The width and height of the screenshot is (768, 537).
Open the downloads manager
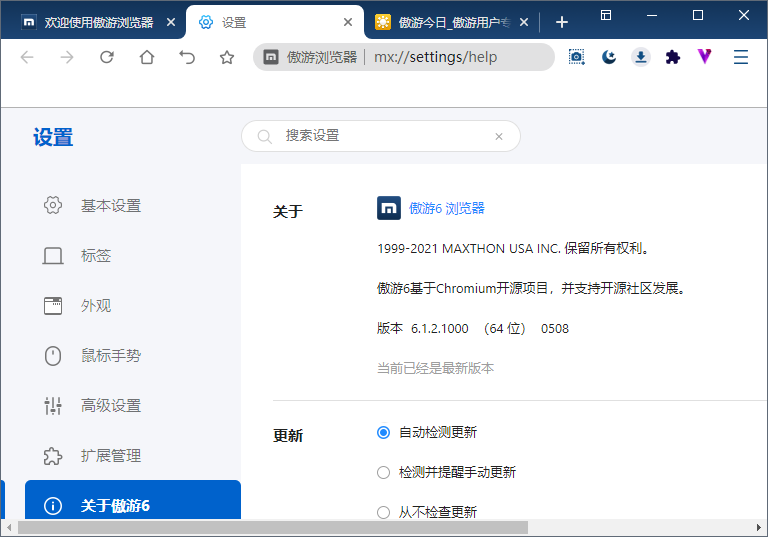pyautogui.click(x=641, y=57)
